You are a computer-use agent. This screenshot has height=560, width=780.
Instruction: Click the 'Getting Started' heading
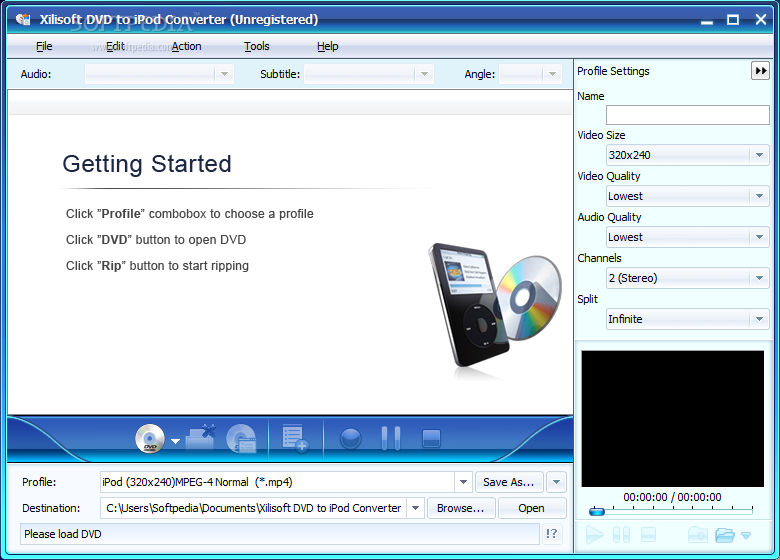pyautogui.click(x=147, y=164)
